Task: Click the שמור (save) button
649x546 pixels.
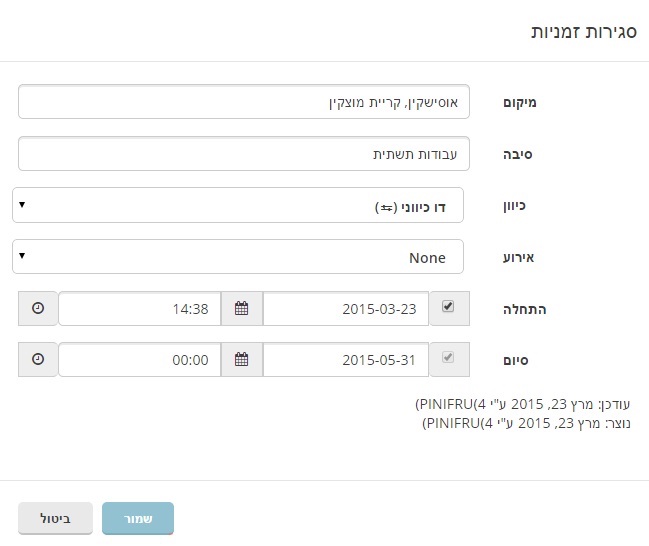Action: 138,519
